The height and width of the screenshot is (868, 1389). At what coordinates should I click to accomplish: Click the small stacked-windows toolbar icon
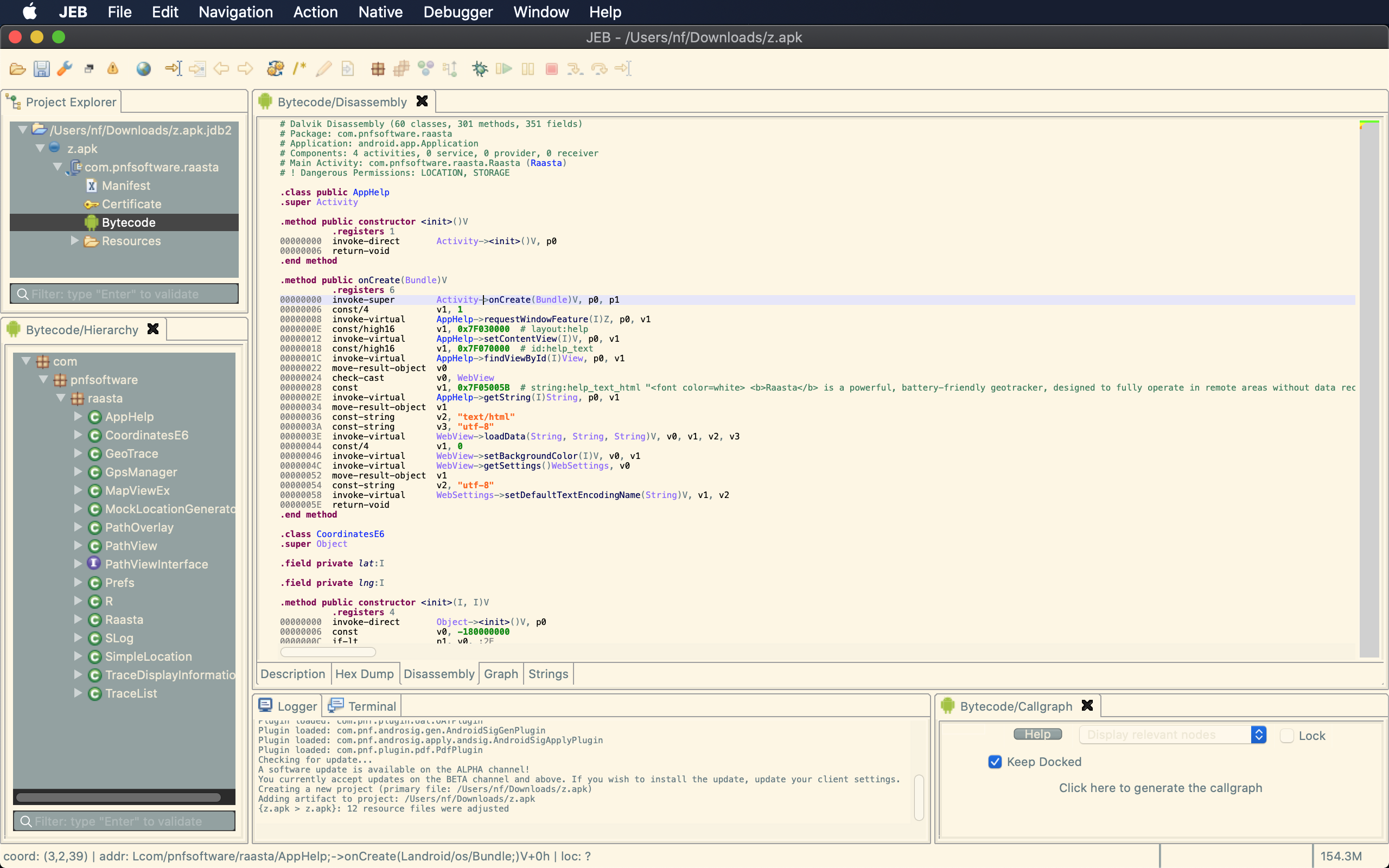89,69
